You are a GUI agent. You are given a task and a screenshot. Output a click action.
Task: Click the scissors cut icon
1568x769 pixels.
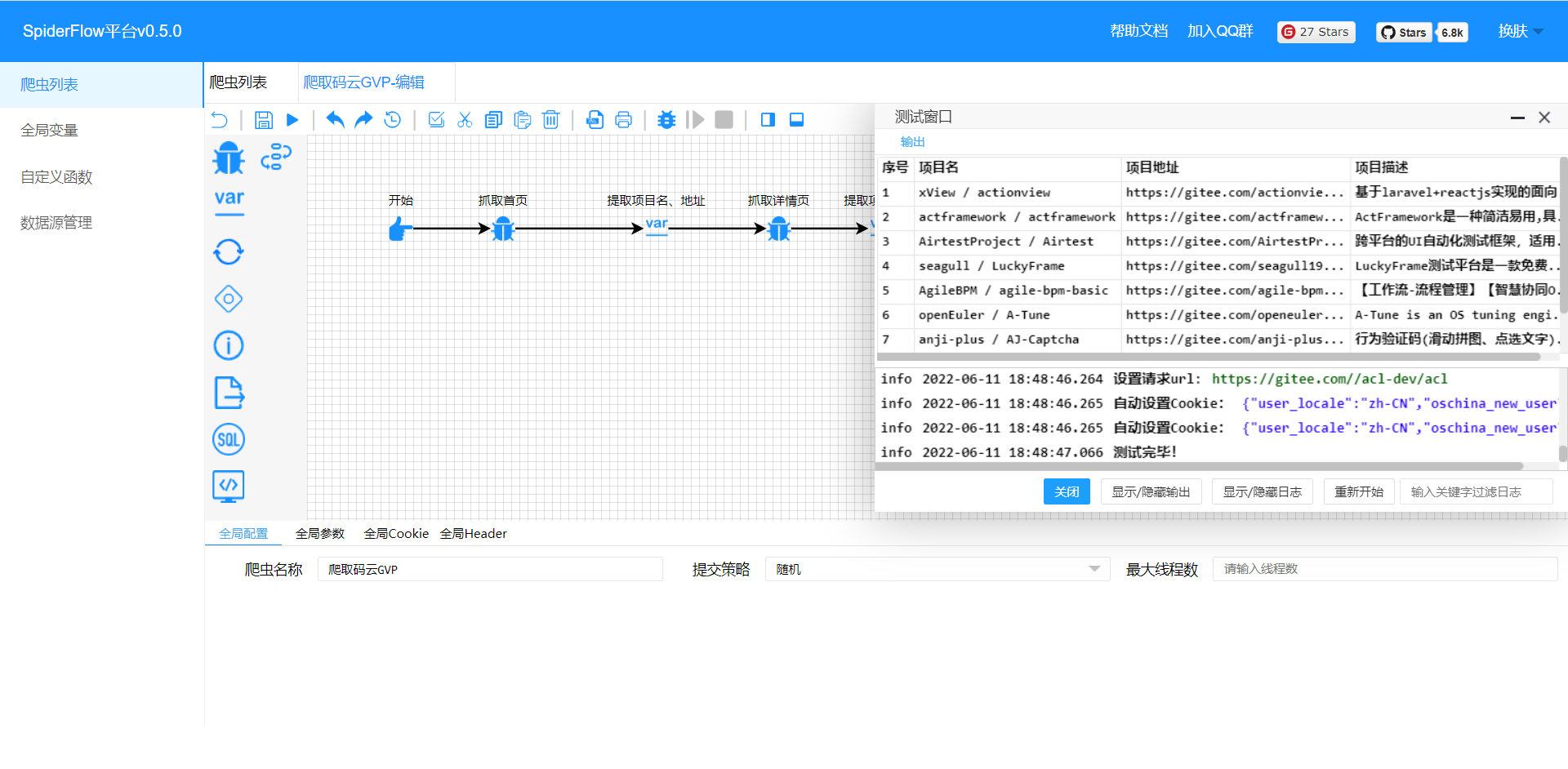[x=465, y=120]
